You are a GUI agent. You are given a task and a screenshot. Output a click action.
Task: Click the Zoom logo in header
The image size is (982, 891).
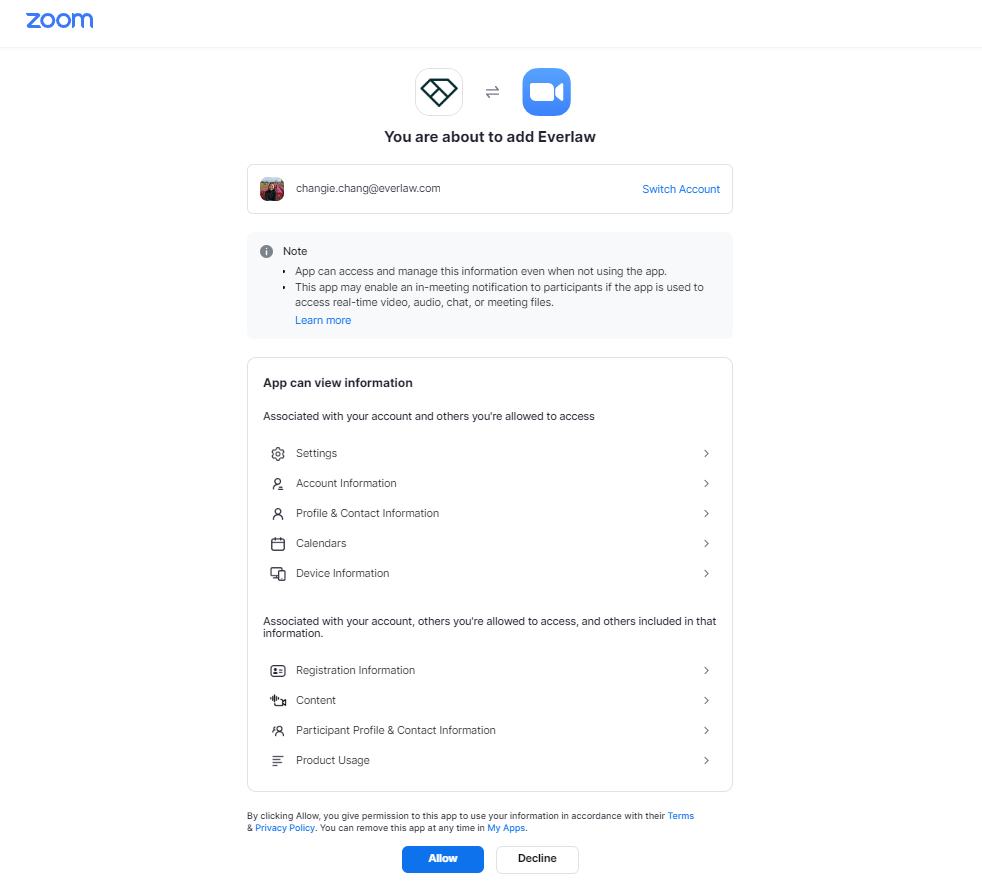(59, 21)
